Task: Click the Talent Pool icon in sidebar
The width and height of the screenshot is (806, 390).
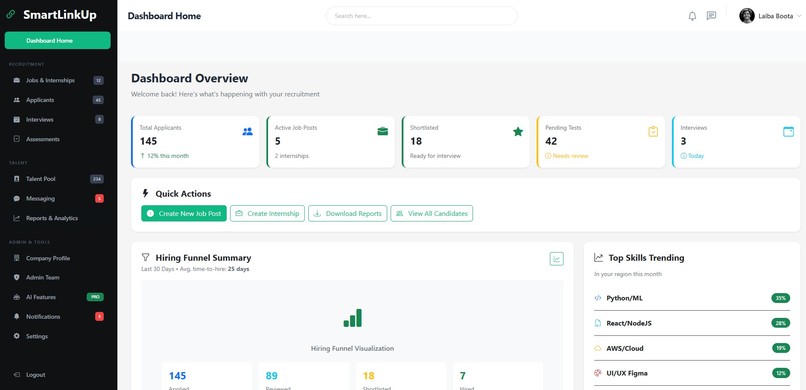Action: coord(16,179)
